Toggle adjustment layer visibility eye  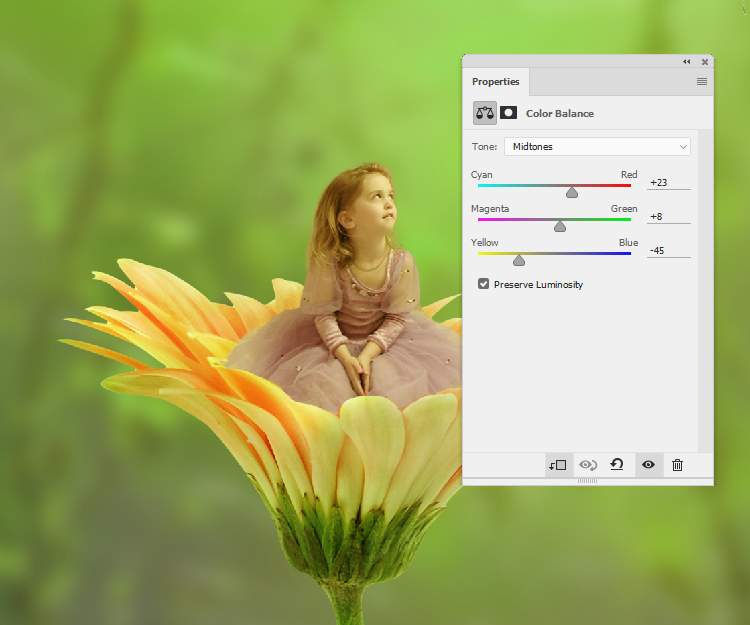click(649, 464)
